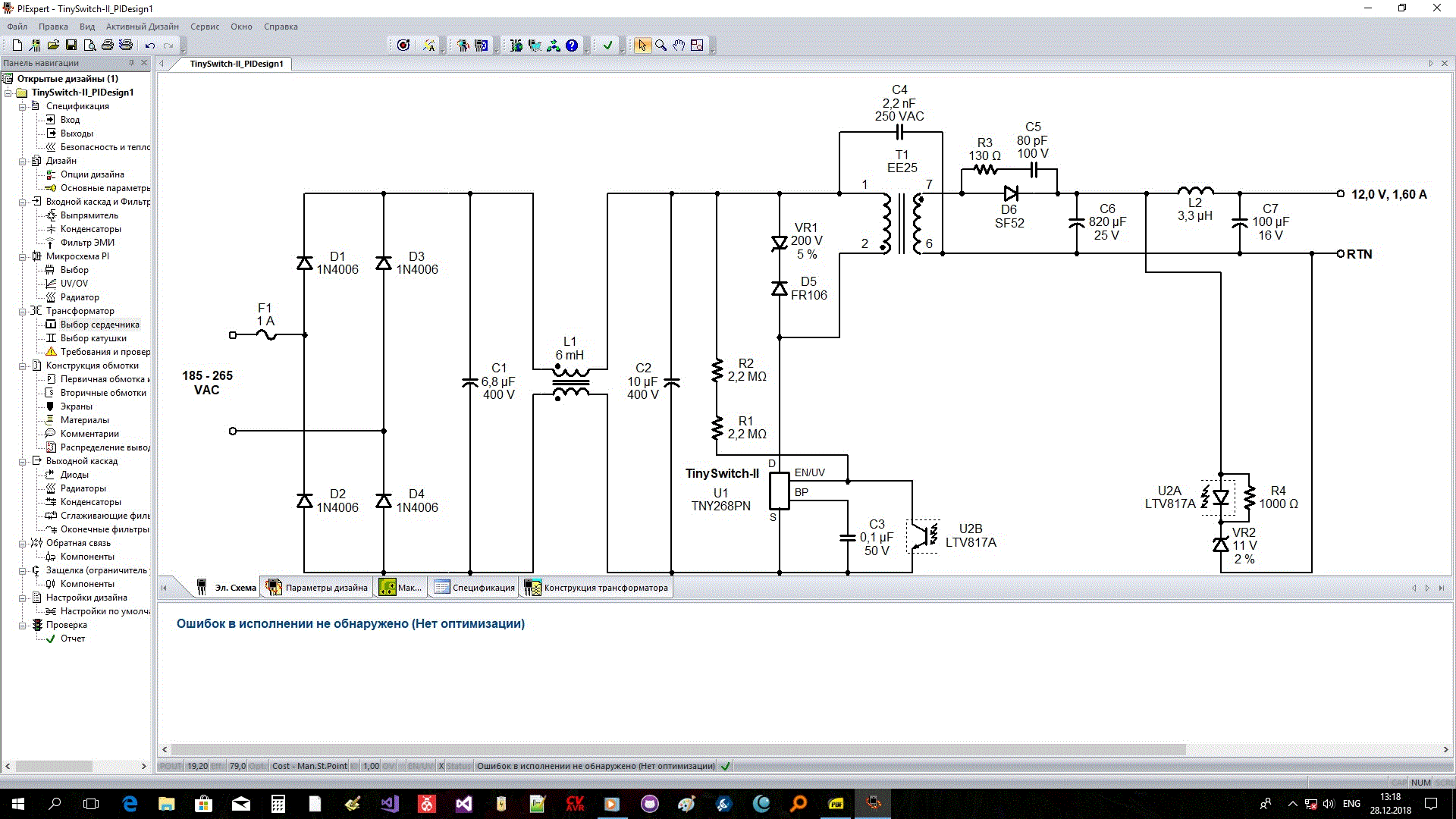Image resolution: width=1456 pixels, height=819 pixels.
Task: Collapse the Спецификация tree node
Action: [x=23, y=106]
